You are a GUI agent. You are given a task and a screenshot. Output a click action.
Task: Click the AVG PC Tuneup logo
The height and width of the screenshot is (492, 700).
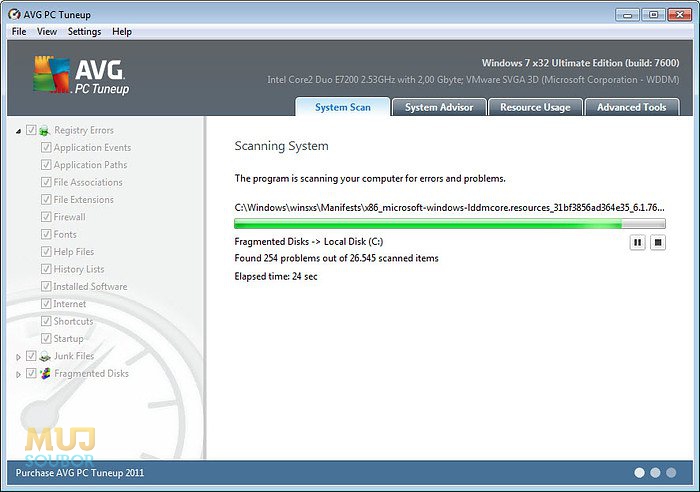(81, 75)
